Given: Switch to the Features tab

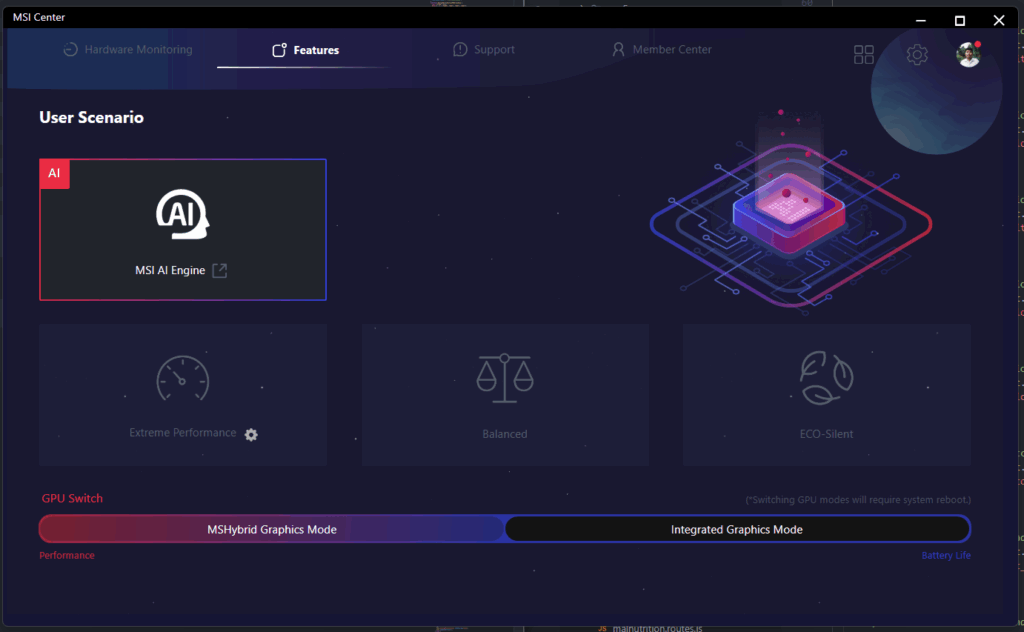Looking at the screenshot, I should click(x=306, y=50).
